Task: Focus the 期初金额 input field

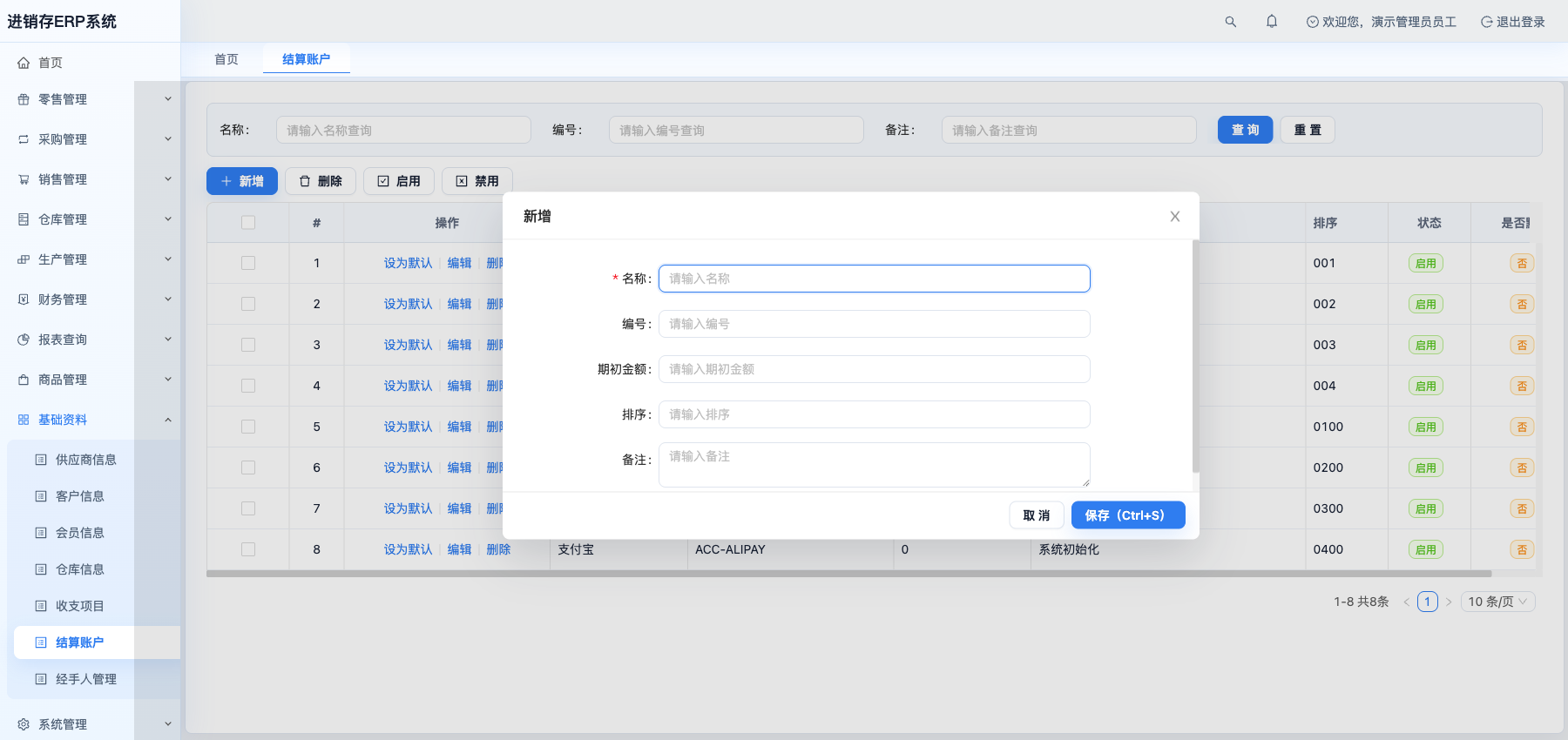Action: point(875,369)
